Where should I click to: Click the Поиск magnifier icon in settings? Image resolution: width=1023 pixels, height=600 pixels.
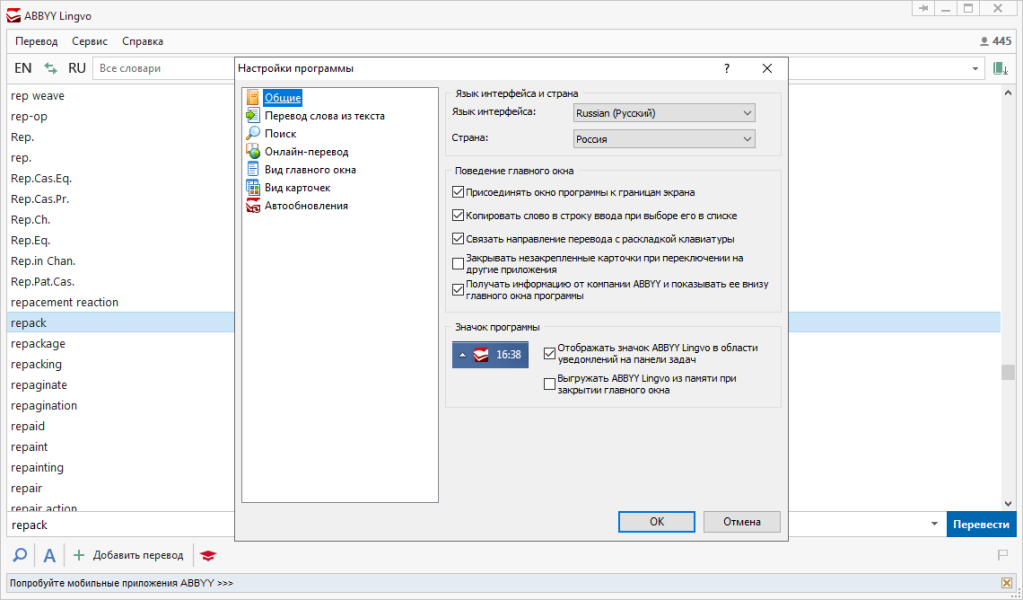252,134
